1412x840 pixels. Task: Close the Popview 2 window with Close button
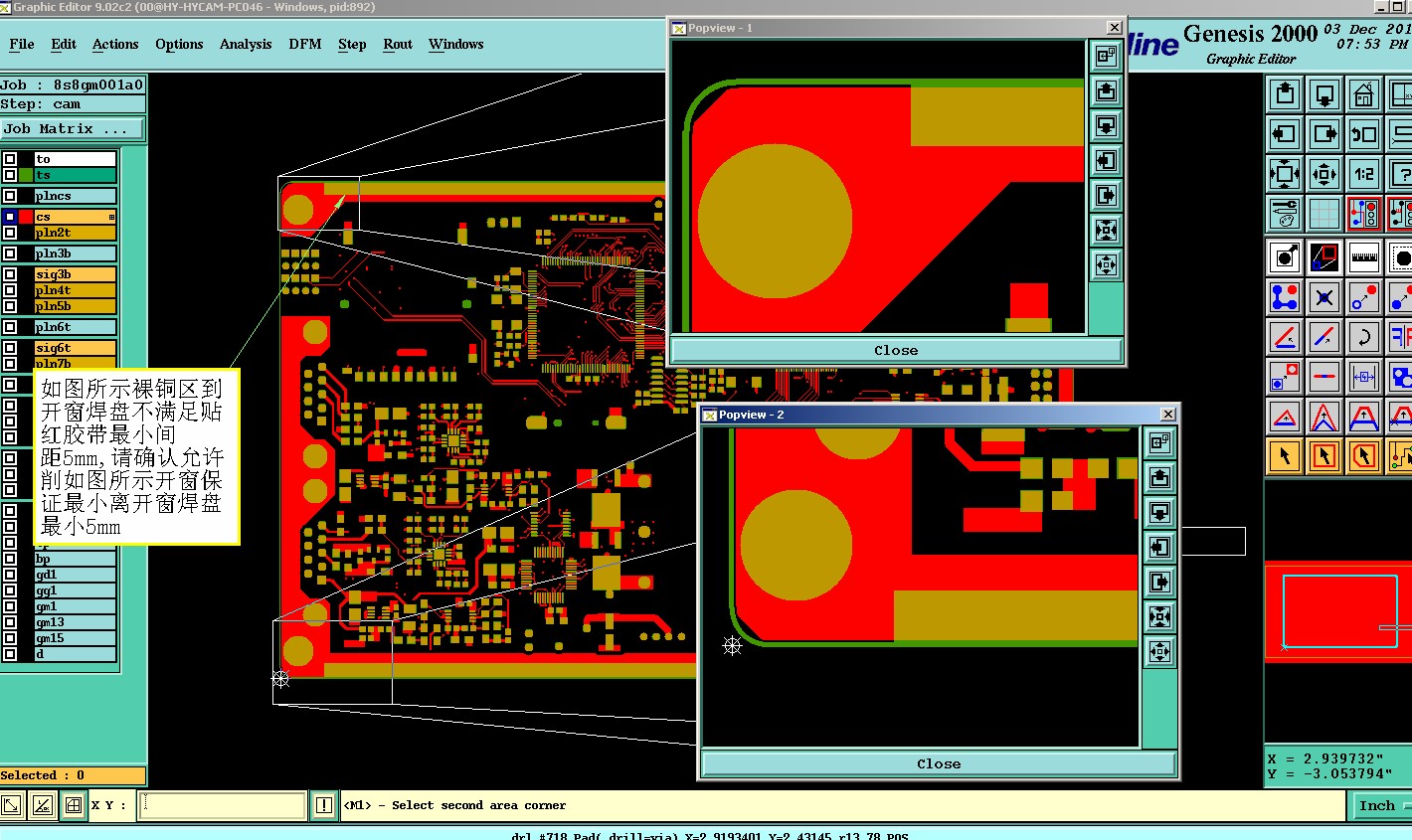pyautogui.click(x=939, y=763)
